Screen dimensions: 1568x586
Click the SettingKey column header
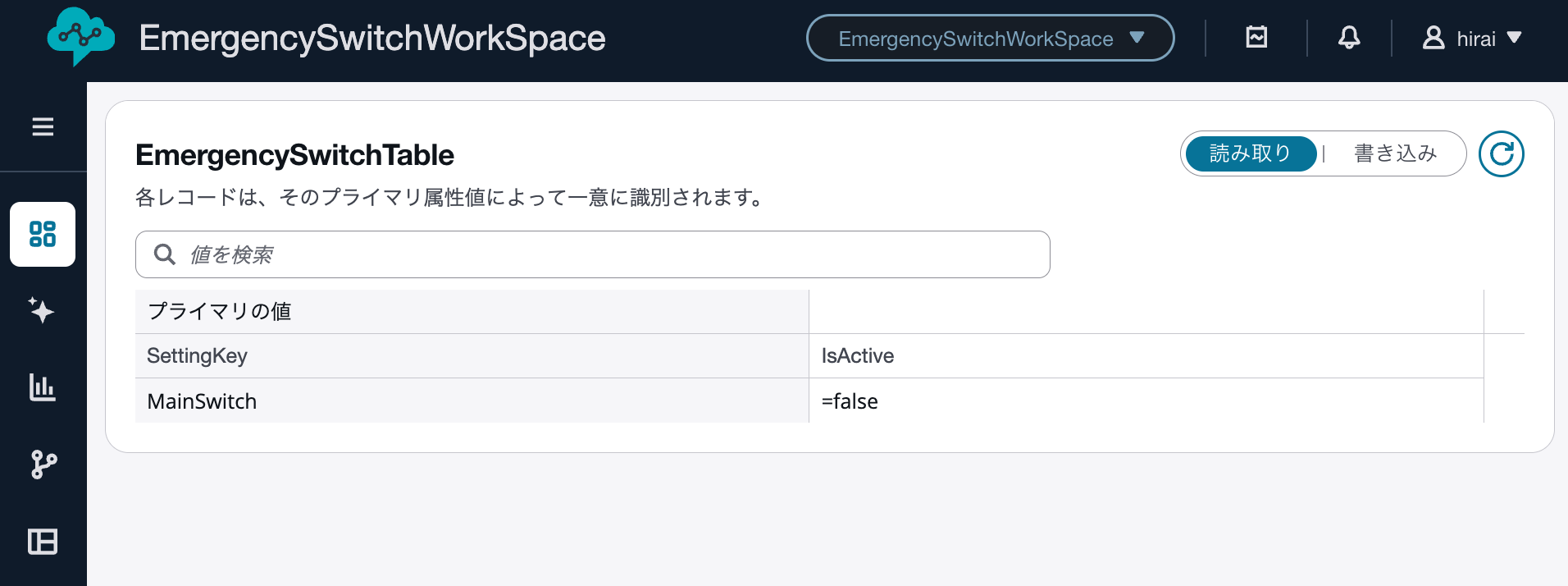coord(197,355)
